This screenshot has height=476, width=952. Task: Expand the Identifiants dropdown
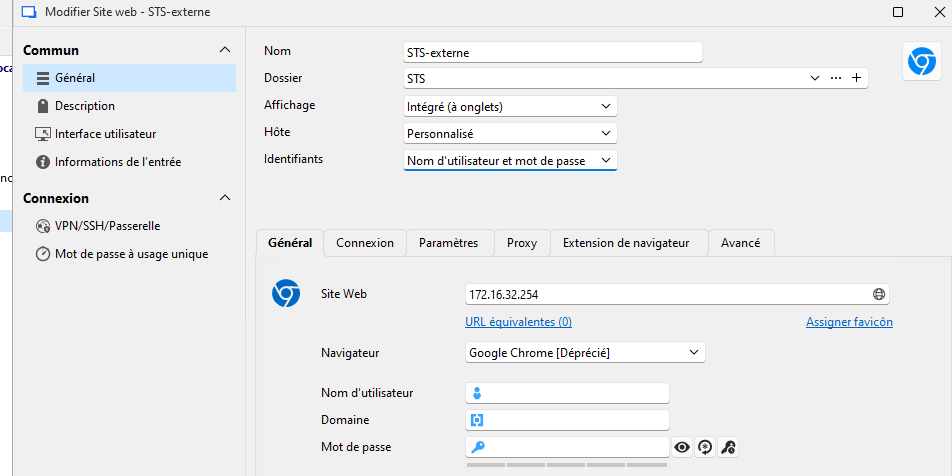510,161
